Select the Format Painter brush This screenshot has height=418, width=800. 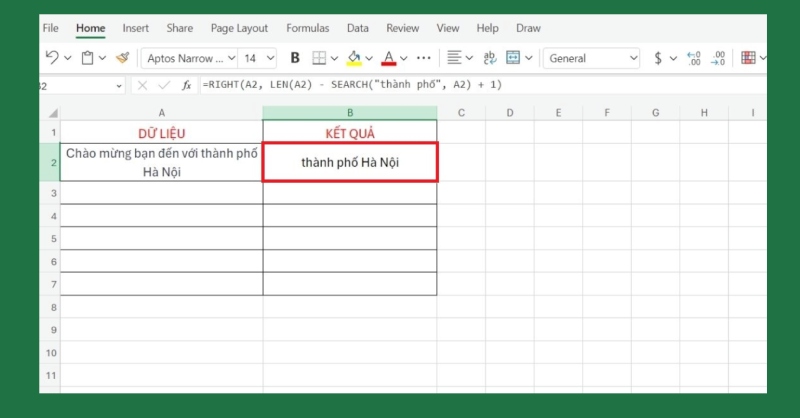(x=122, y=58)
